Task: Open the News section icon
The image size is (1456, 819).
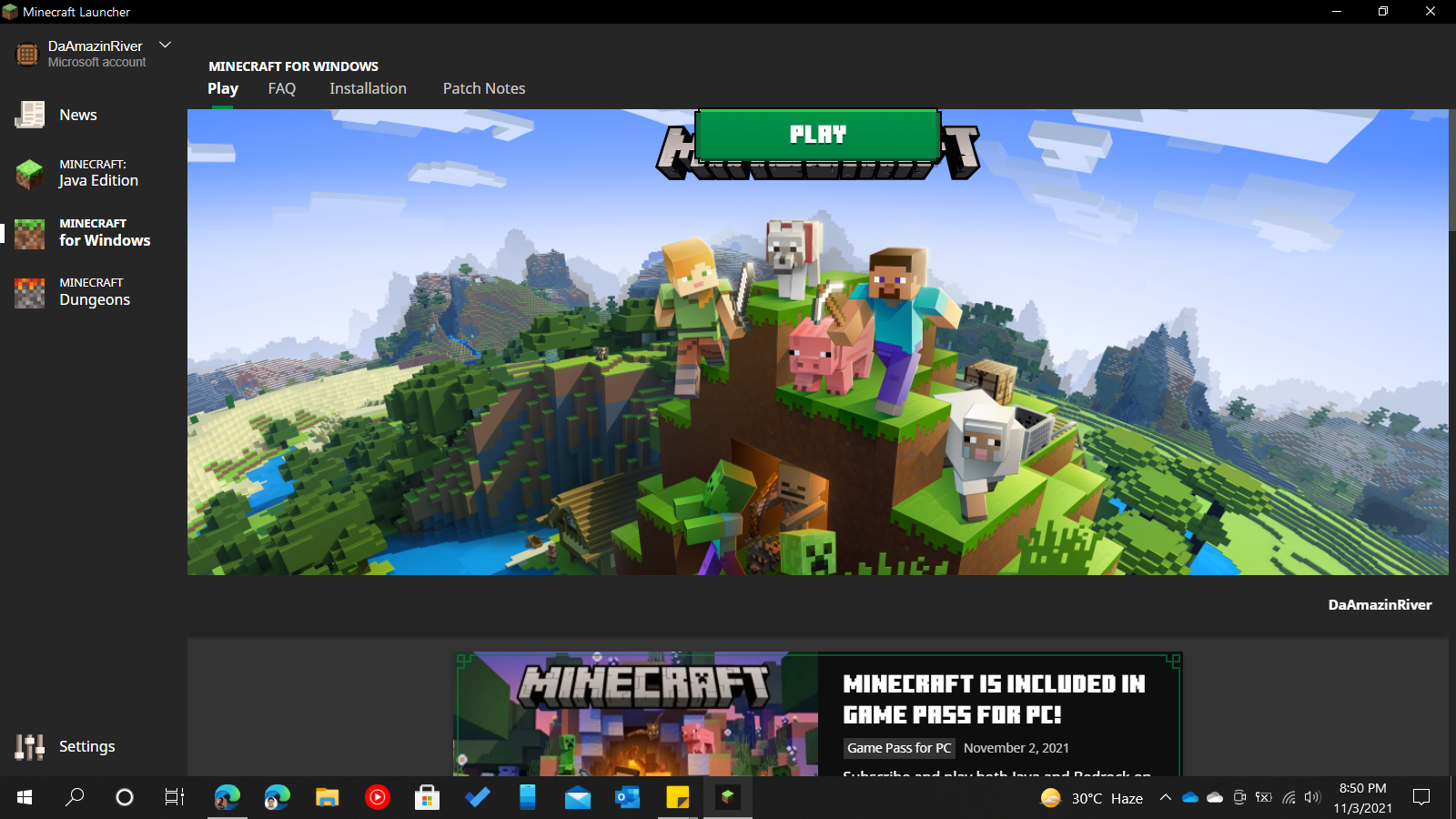Action: (x=29, y=115)
